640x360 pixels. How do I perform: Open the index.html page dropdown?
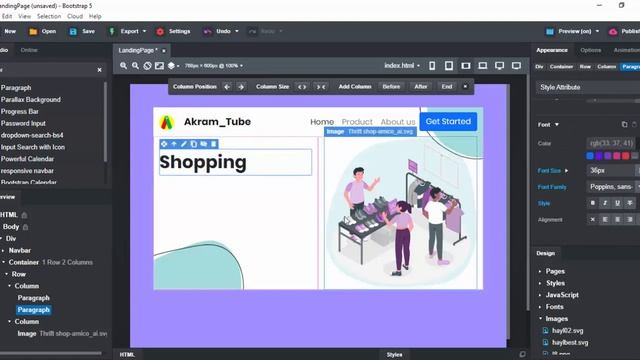pyautogui.click(x=402, y=65)
